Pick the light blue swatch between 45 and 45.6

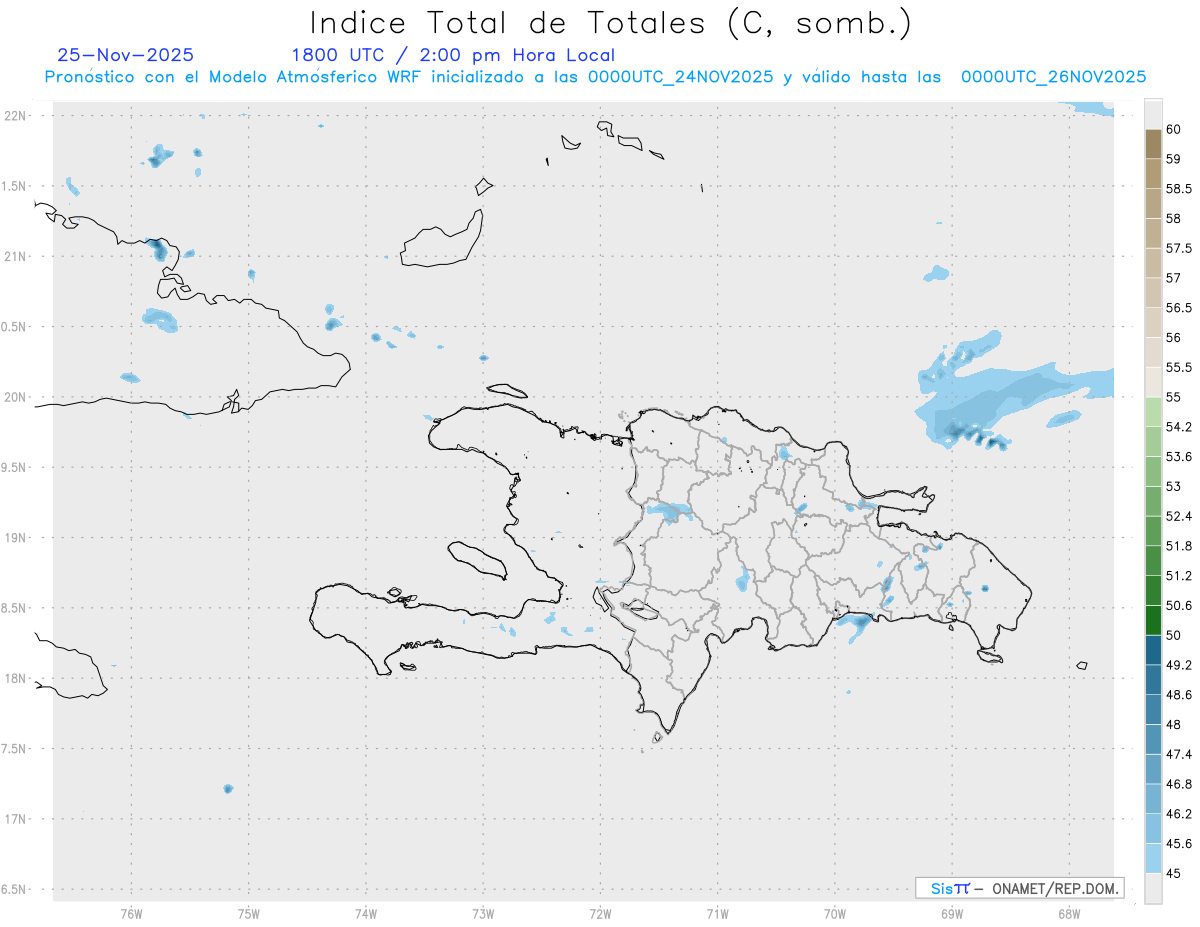click(1153, 859)
